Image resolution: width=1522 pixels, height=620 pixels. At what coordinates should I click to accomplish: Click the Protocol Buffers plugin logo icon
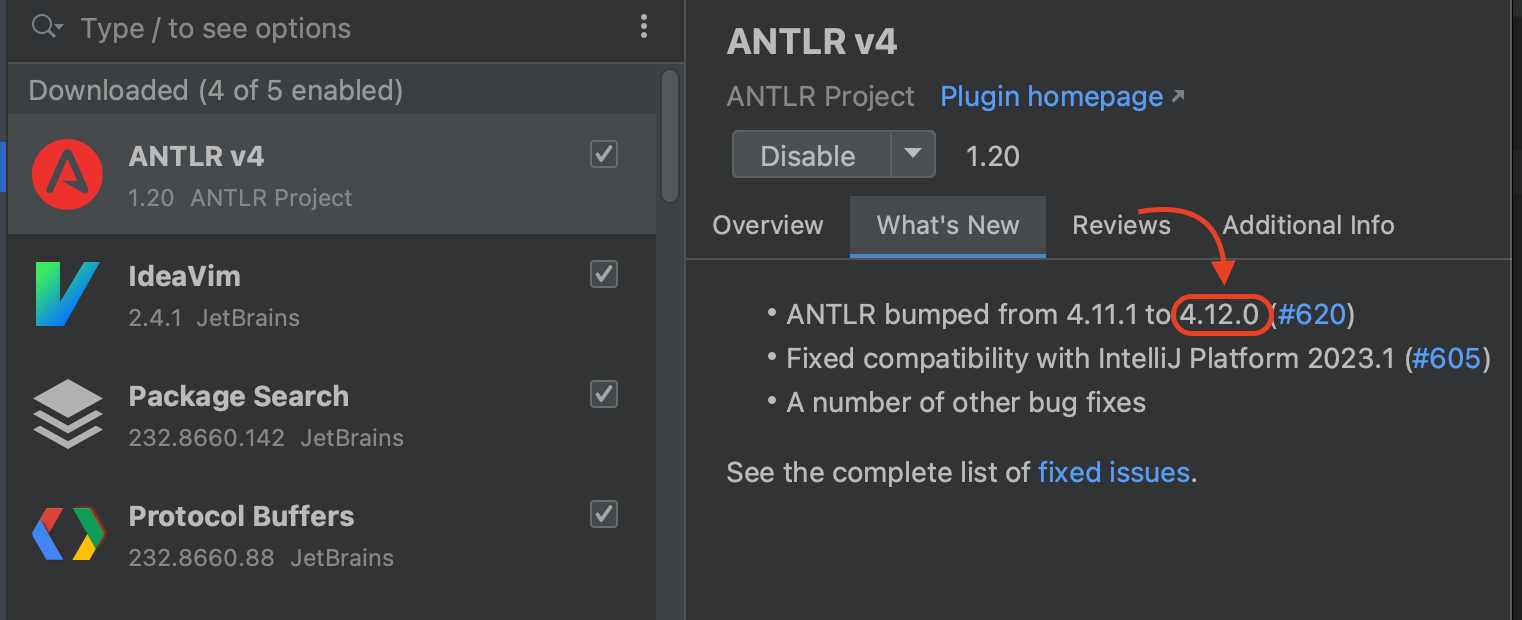tap(67, 534)
